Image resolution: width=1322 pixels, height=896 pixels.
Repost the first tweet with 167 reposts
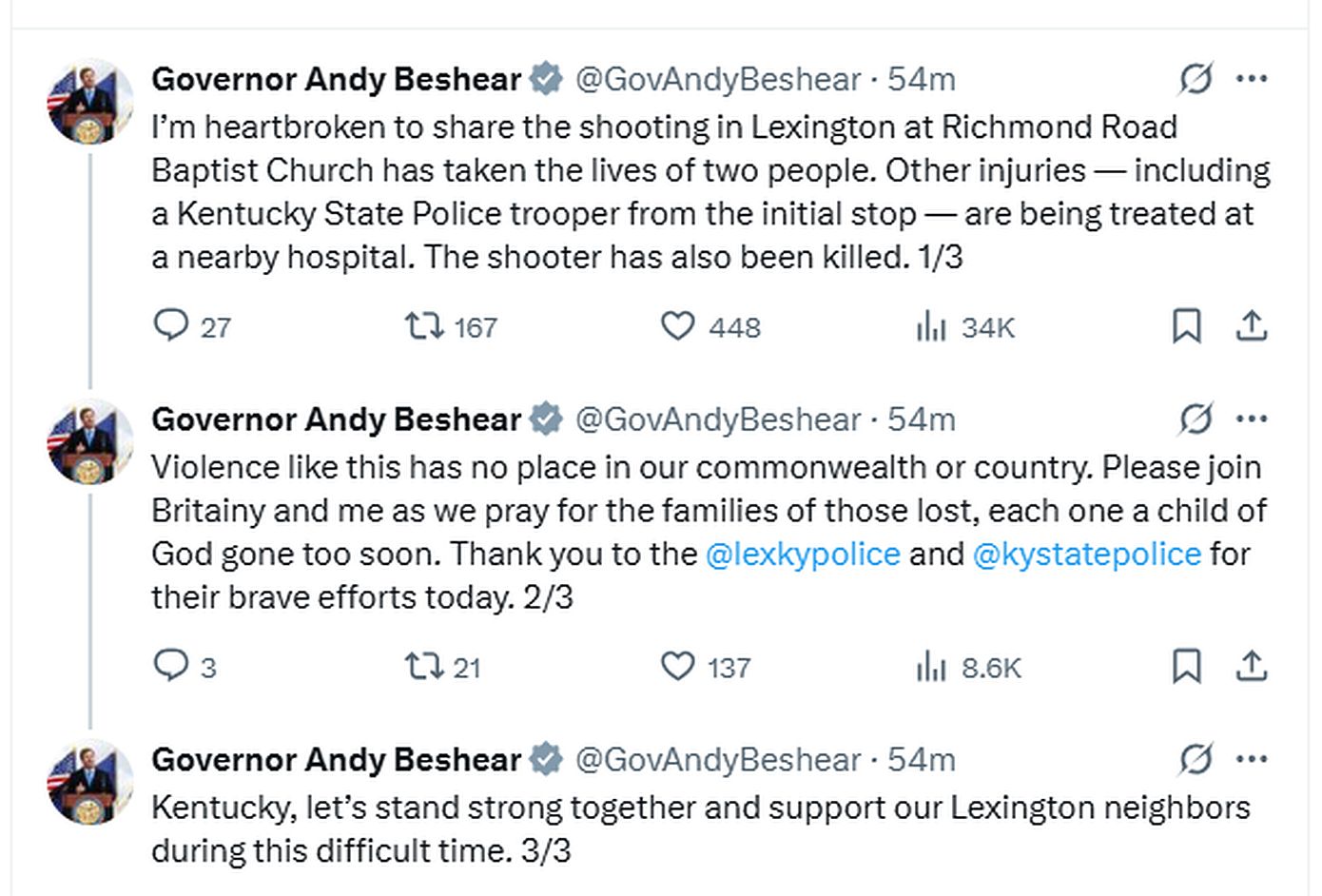pos(424,326)
